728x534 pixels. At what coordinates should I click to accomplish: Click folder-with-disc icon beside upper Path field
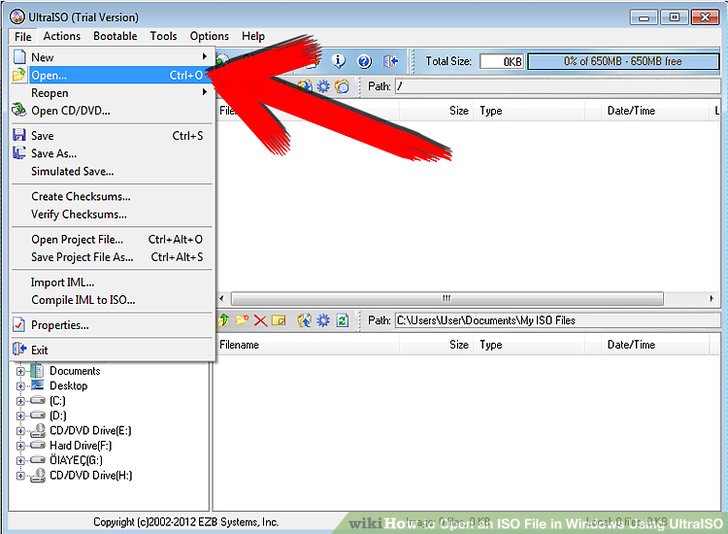(342, 86)
